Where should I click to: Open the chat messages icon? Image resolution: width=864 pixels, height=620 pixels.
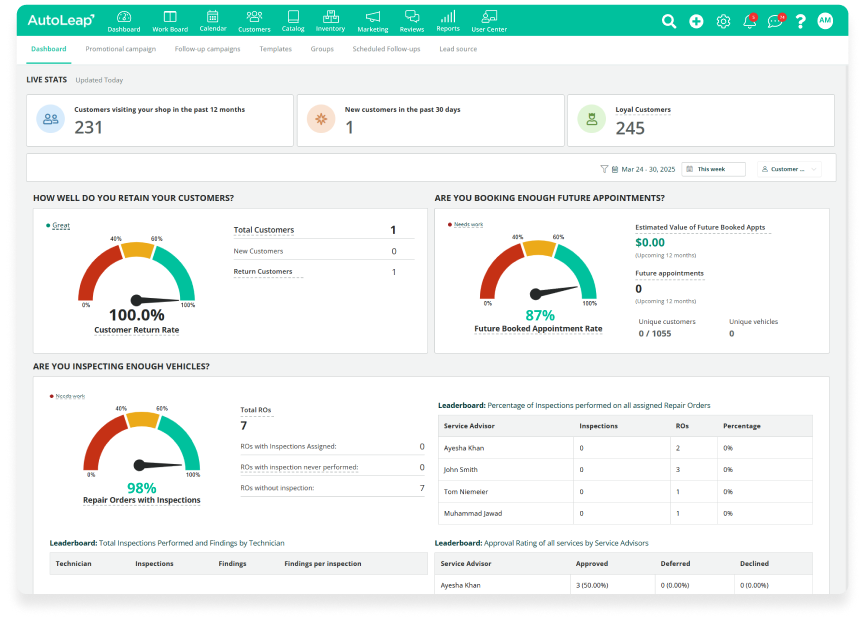pyautogui.click(x=775, y=21)
